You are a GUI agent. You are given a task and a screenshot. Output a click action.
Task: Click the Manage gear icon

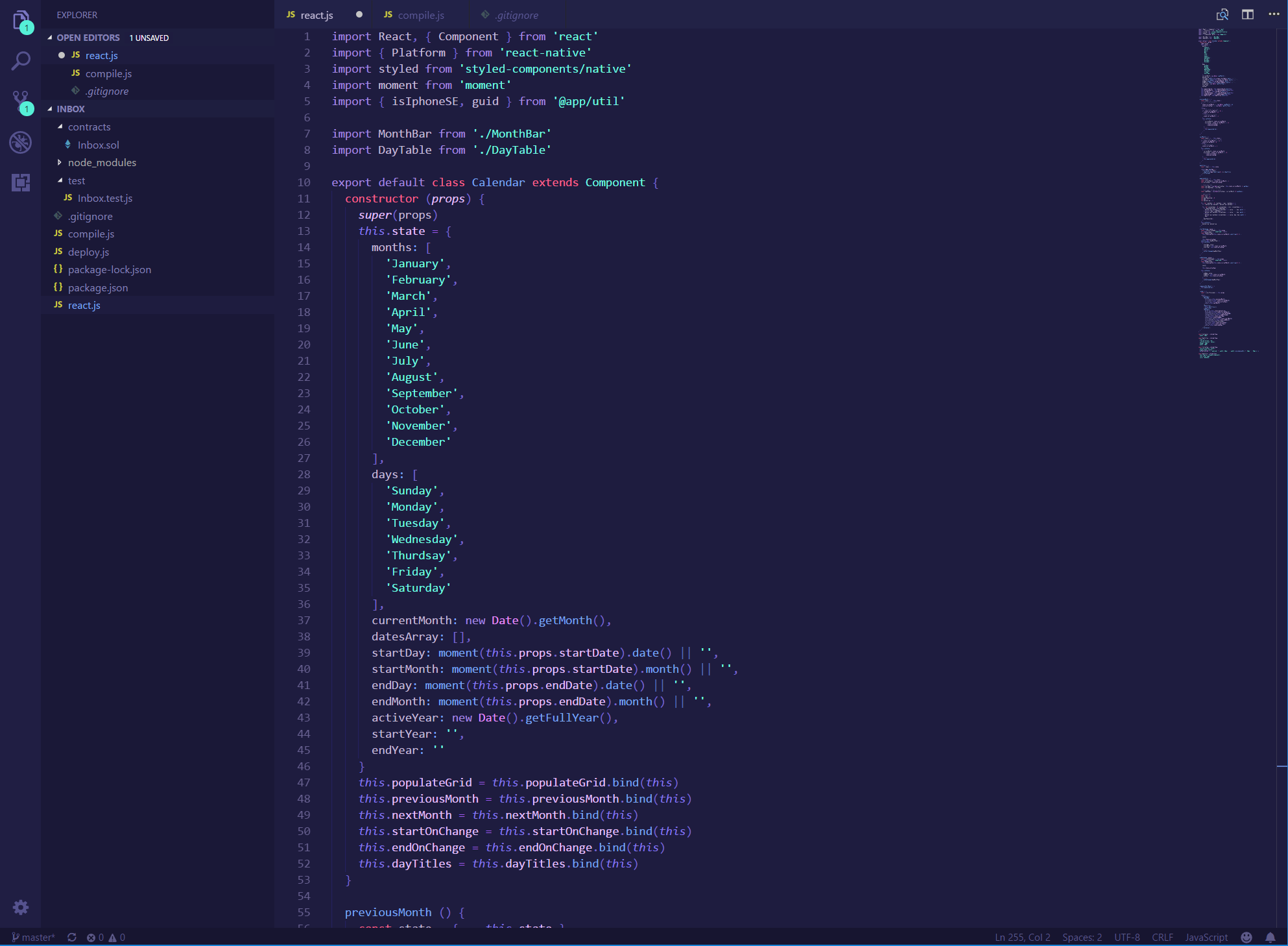(x=21, y=907)
